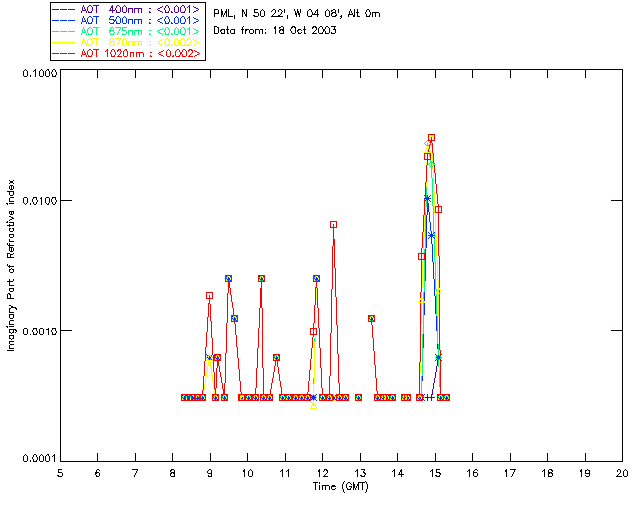The image size is (640, 512).
Task: Click the blue asterisk marker at the 0.0100 level
Action: 427,198
